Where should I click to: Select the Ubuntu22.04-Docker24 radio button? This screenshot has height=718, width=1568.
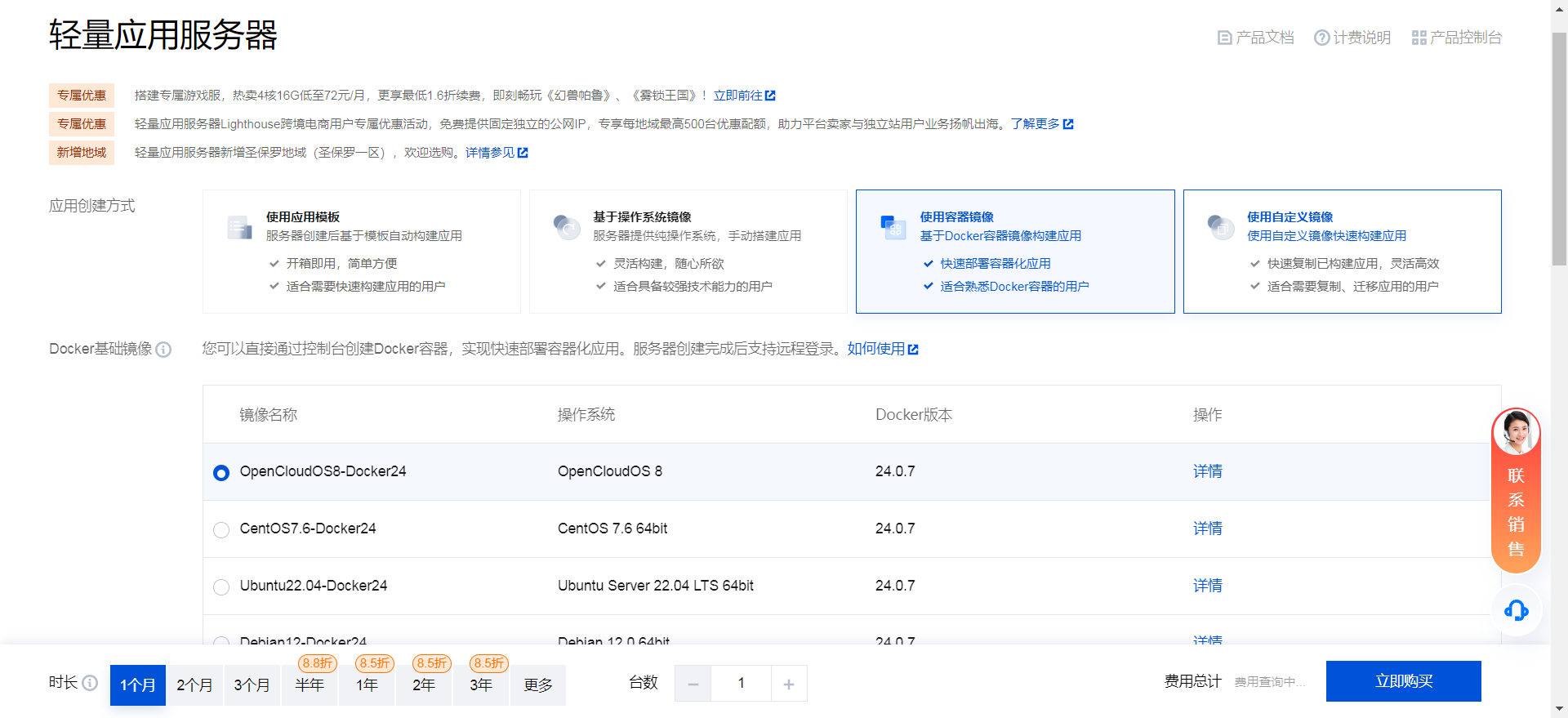[x=221, y=587]
